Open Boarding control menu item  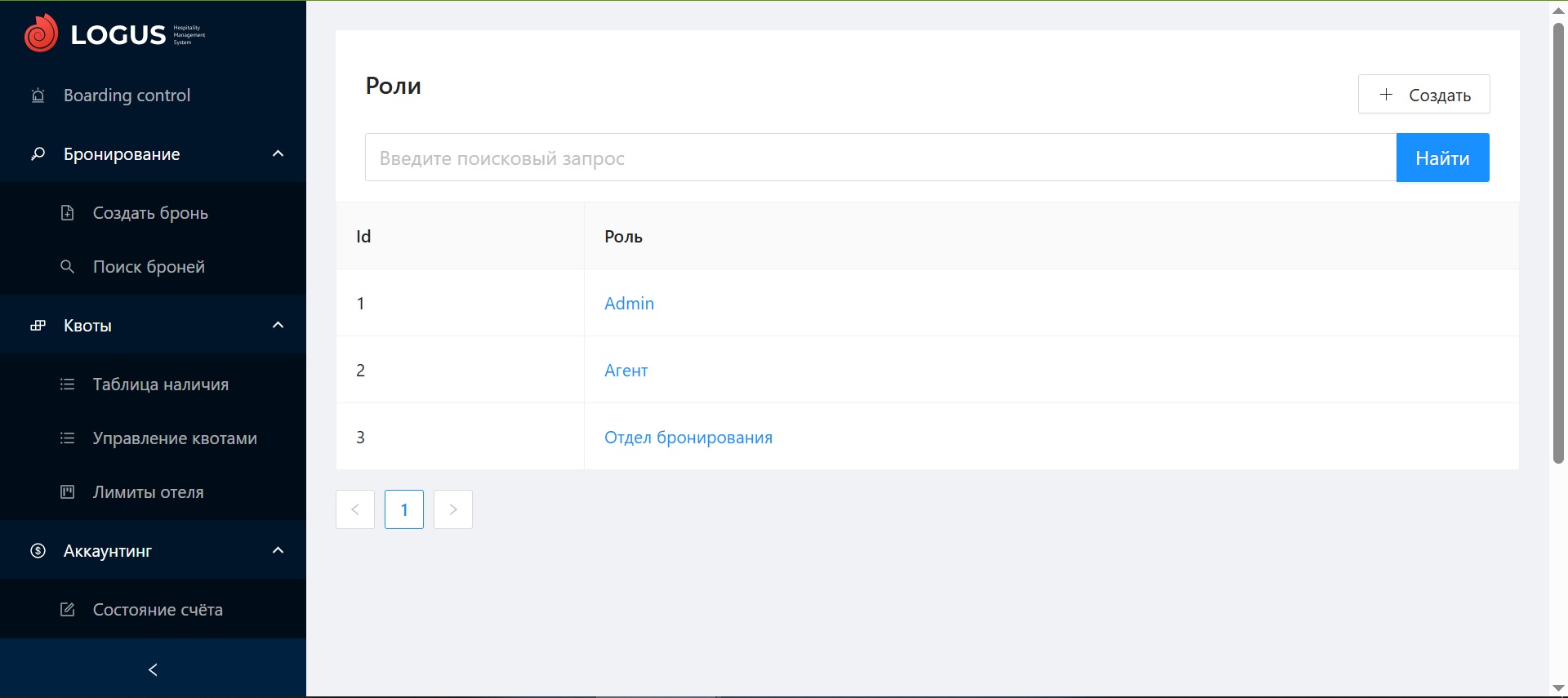click(x=127, y=96)
